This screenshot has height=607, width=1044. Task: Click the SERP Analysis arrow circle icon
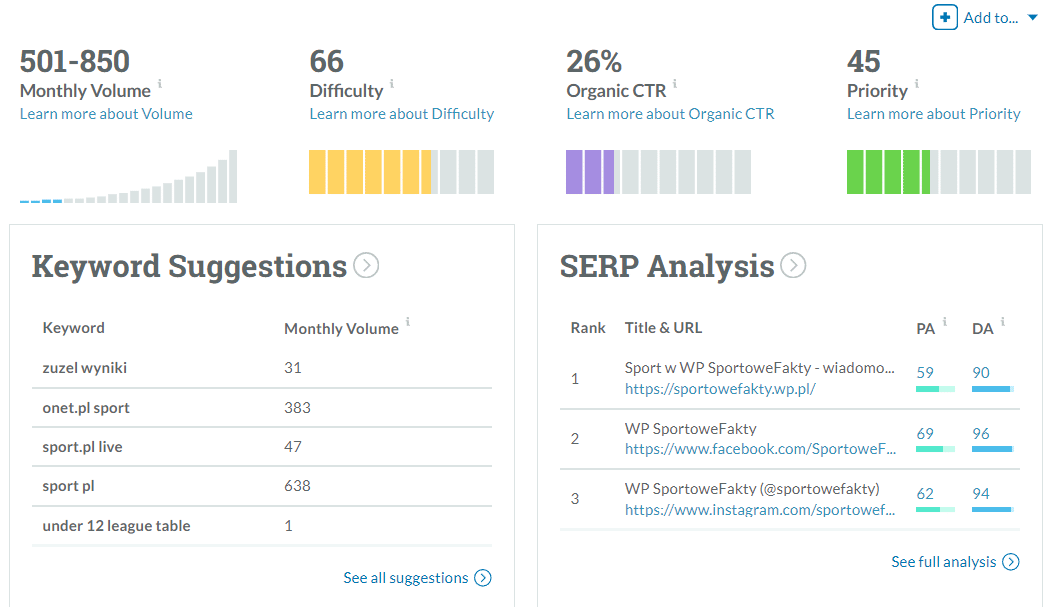point(793,265)
